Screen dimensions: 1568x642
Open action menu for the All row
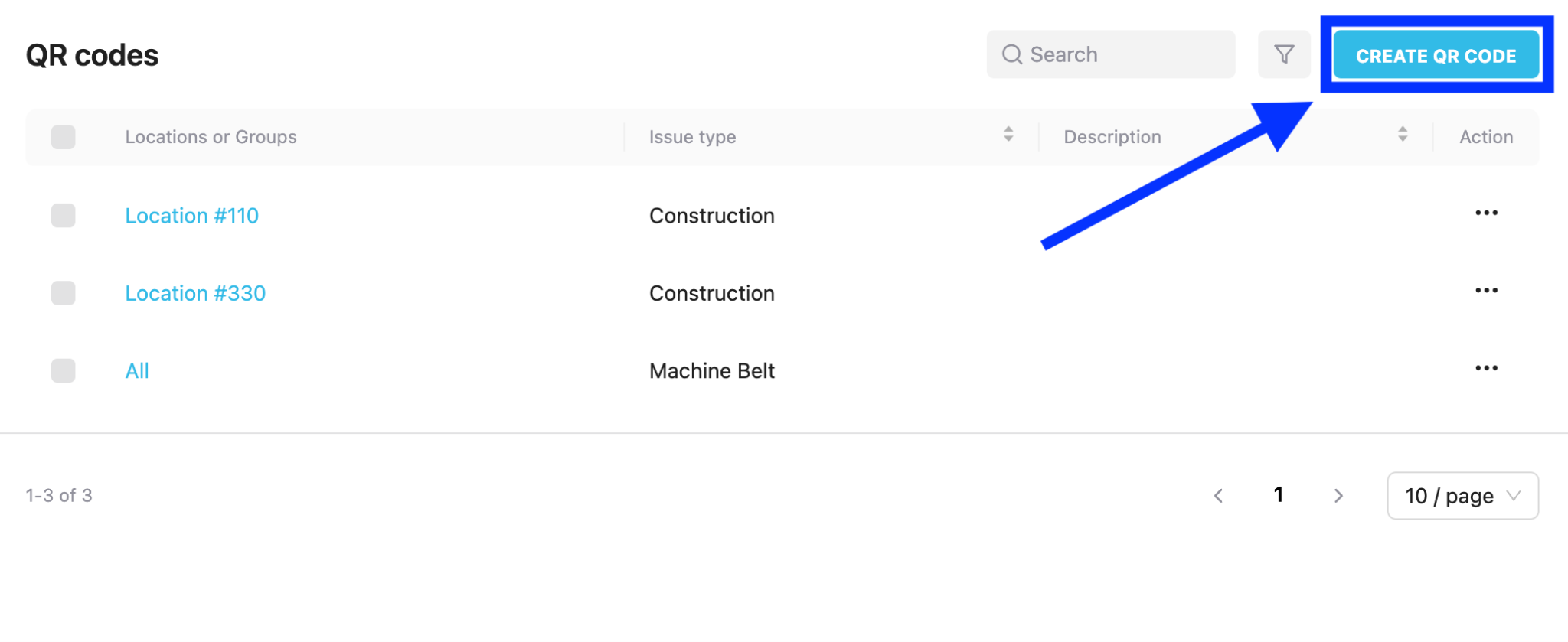(x=1486, y=368)
